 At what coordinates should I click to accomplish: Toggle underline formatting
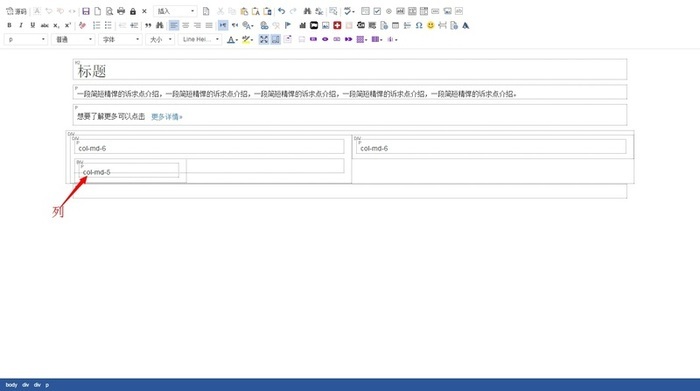click(x=33, y=25)
